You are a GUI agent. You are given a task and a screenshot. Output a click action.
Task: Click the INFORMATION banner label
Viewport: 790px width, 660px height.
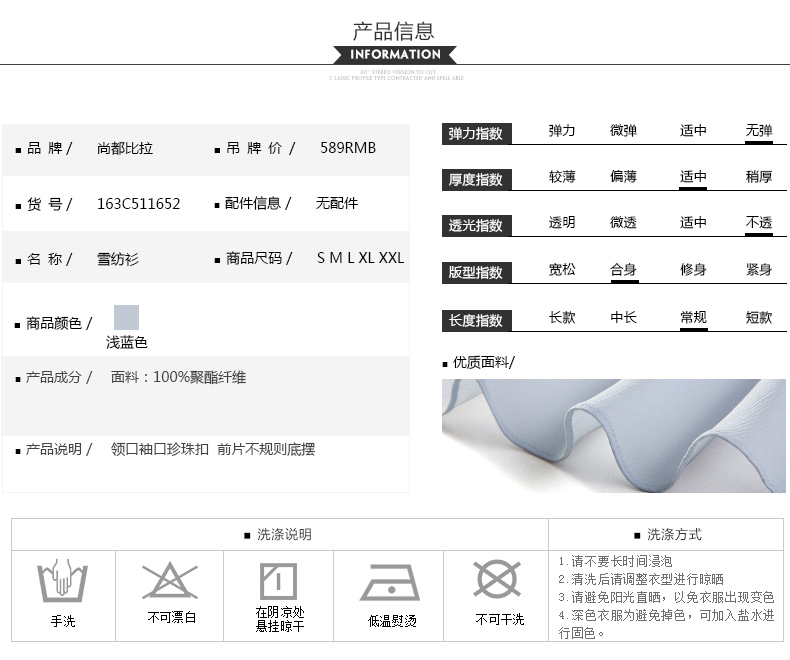coord(395,54)
